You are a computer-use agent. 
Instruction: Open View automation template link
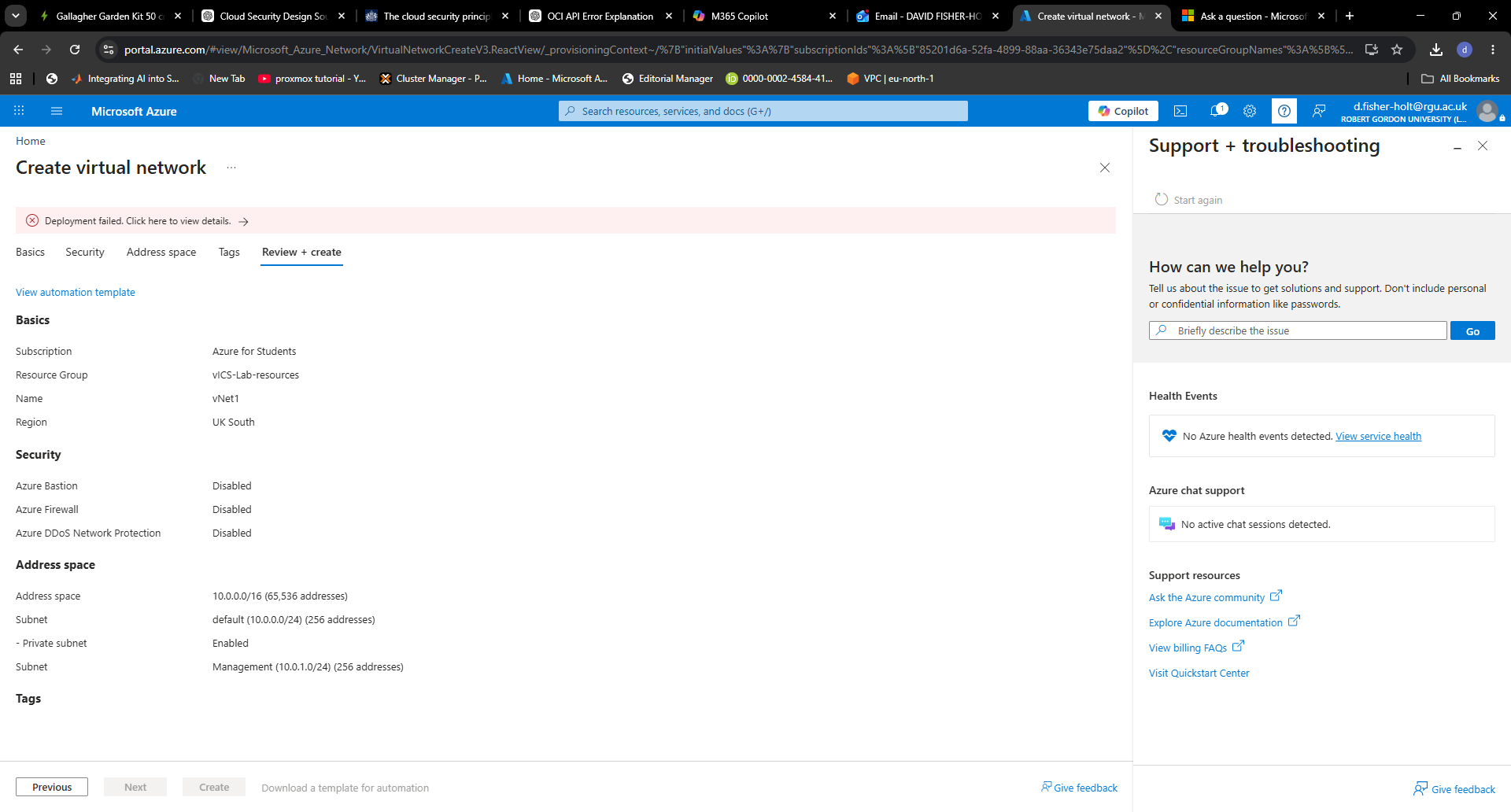[76, 292]
